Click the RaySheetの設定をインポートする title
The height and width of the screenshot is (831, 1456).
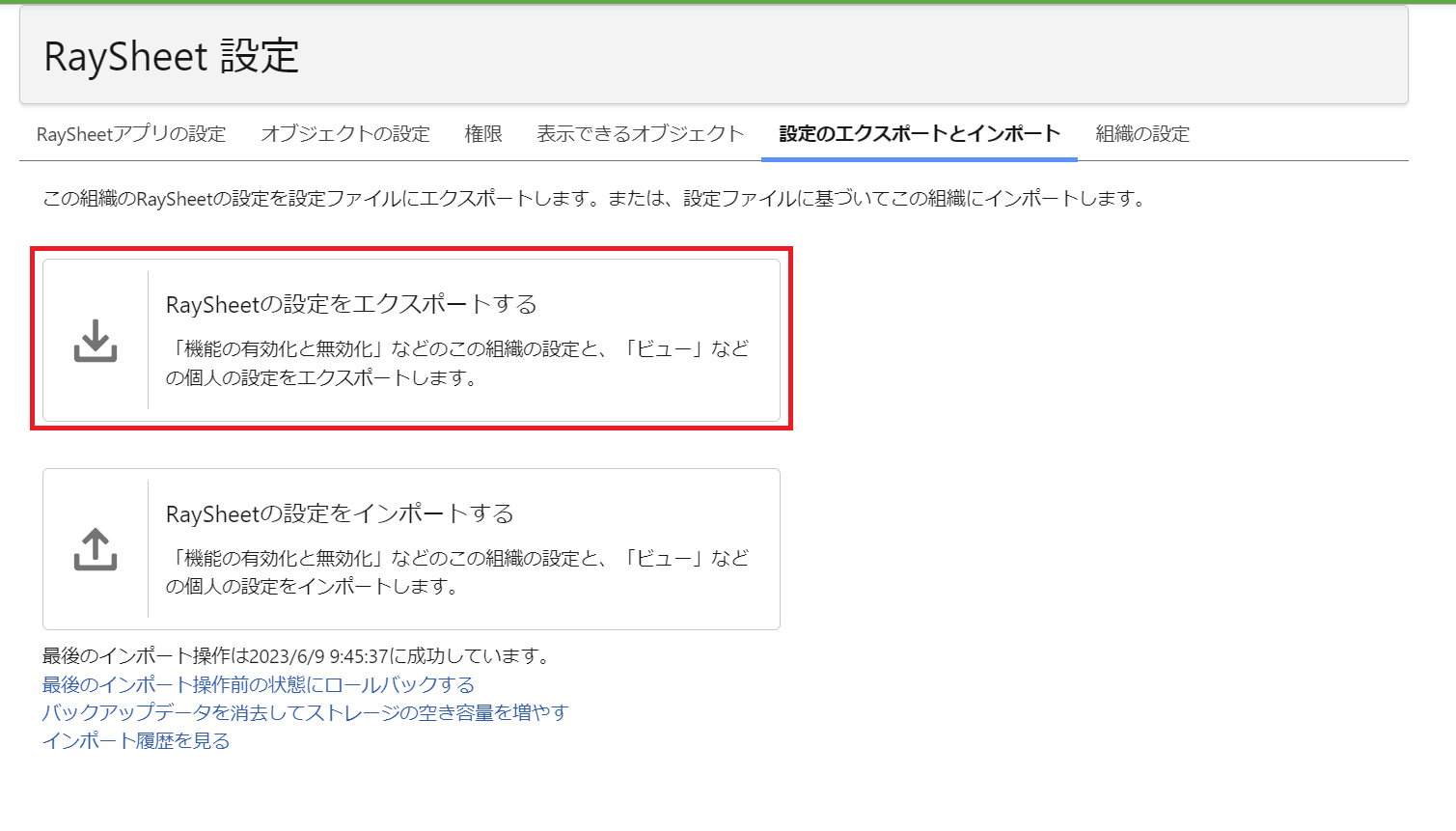point(340,514)
